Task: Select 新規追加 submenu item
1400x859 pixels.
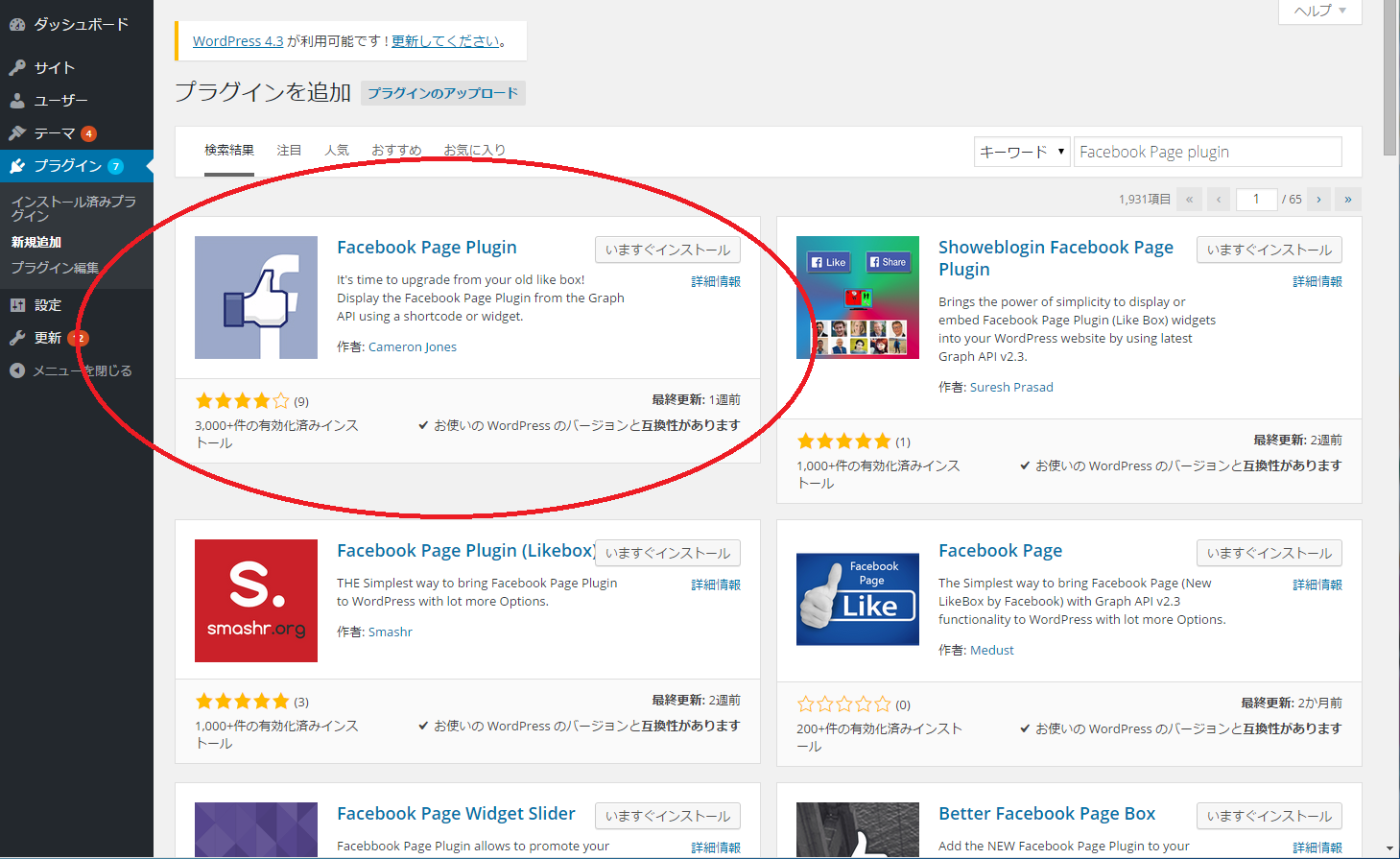Action: pos(36,242)
